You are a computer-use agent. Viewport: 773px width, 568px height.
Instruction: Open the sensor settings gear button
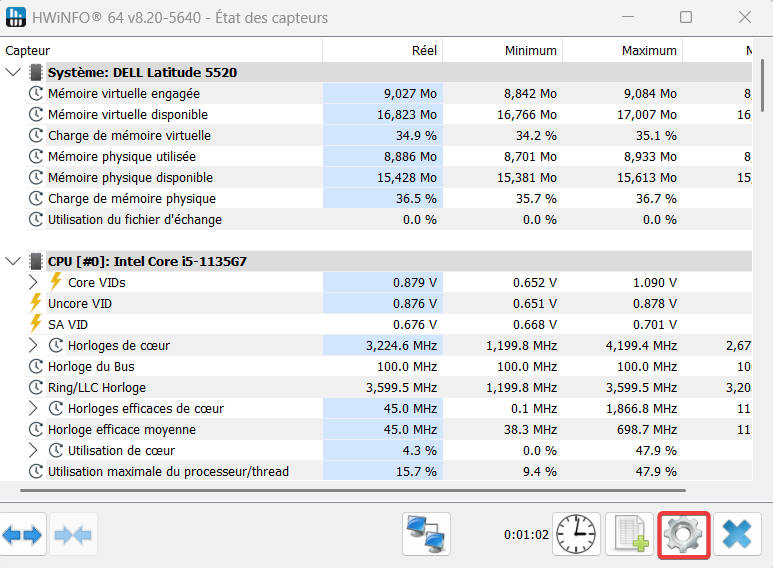pos(684,535)
